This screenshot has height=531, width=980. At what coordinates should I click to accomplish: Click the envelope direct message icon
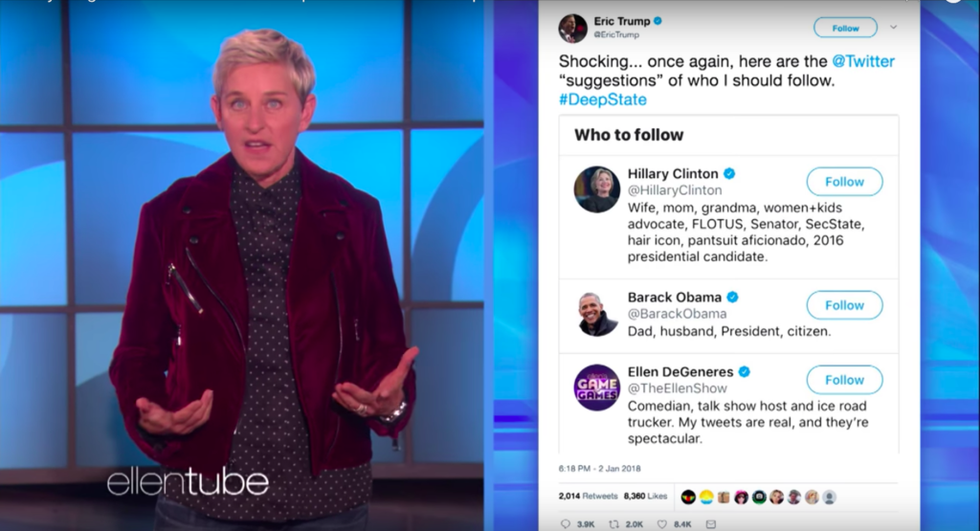coord(711,524)
